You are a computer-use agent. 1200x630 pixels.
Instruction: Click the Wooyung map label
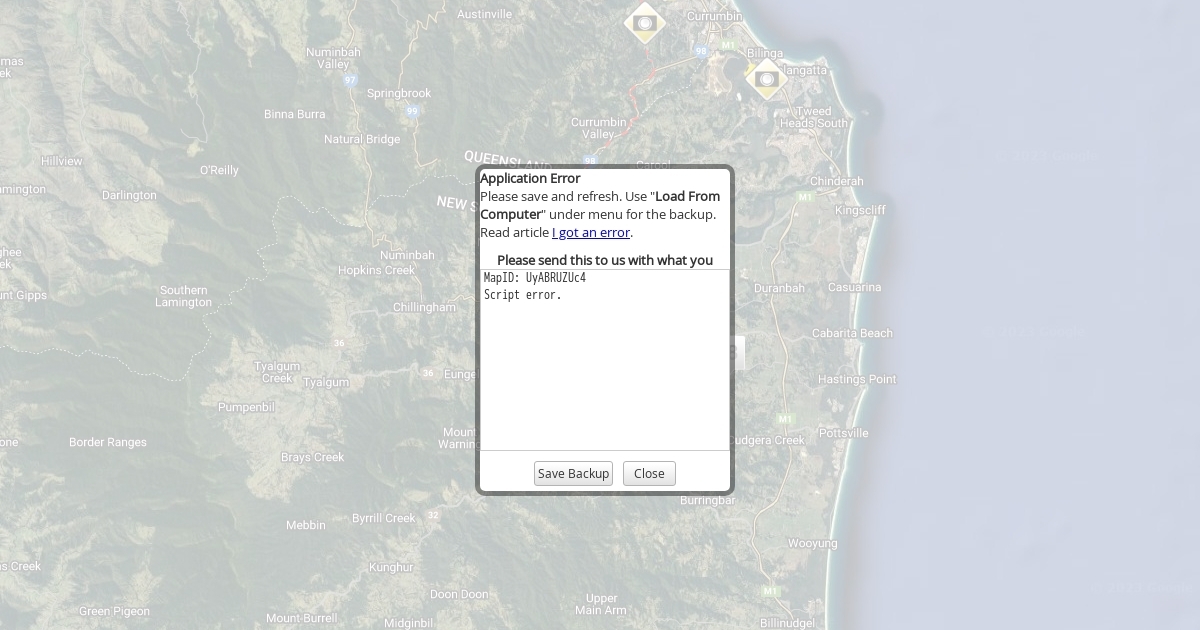pyautogui.click(x=813, y=543)
